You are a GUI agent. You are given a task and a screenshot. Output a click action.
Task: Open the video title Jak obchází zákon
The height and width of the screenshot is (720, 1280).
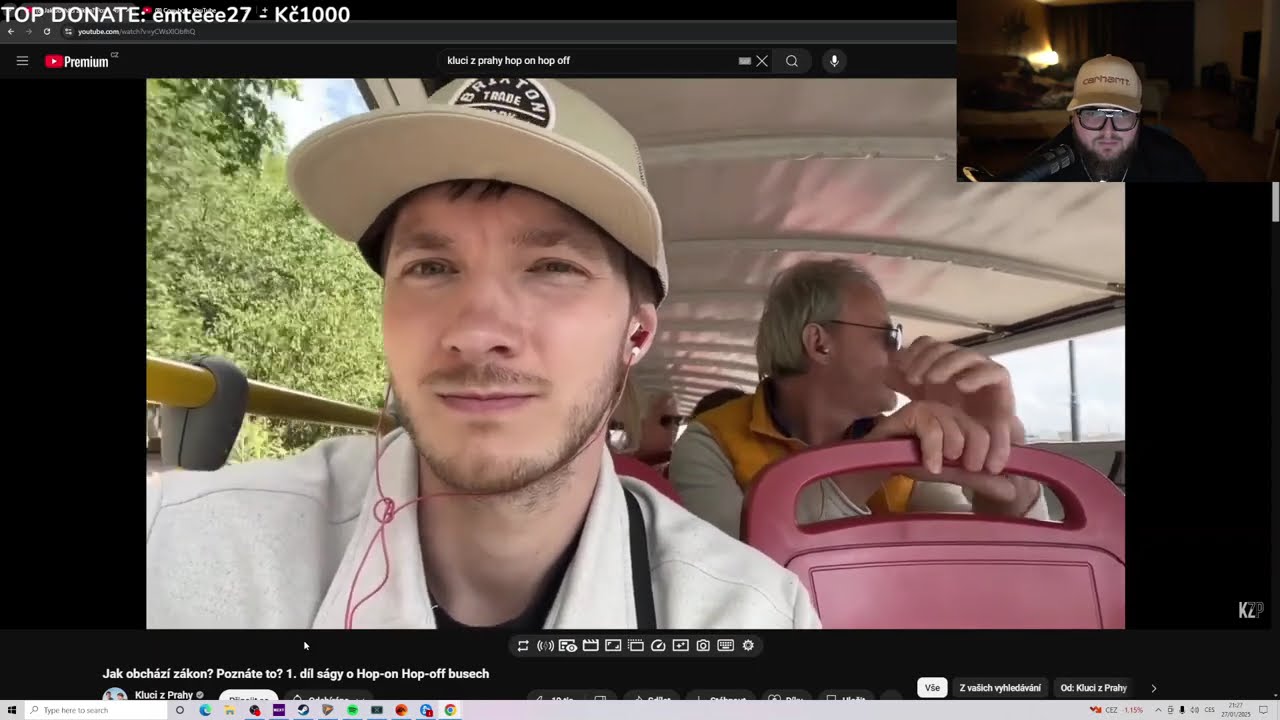296,674
